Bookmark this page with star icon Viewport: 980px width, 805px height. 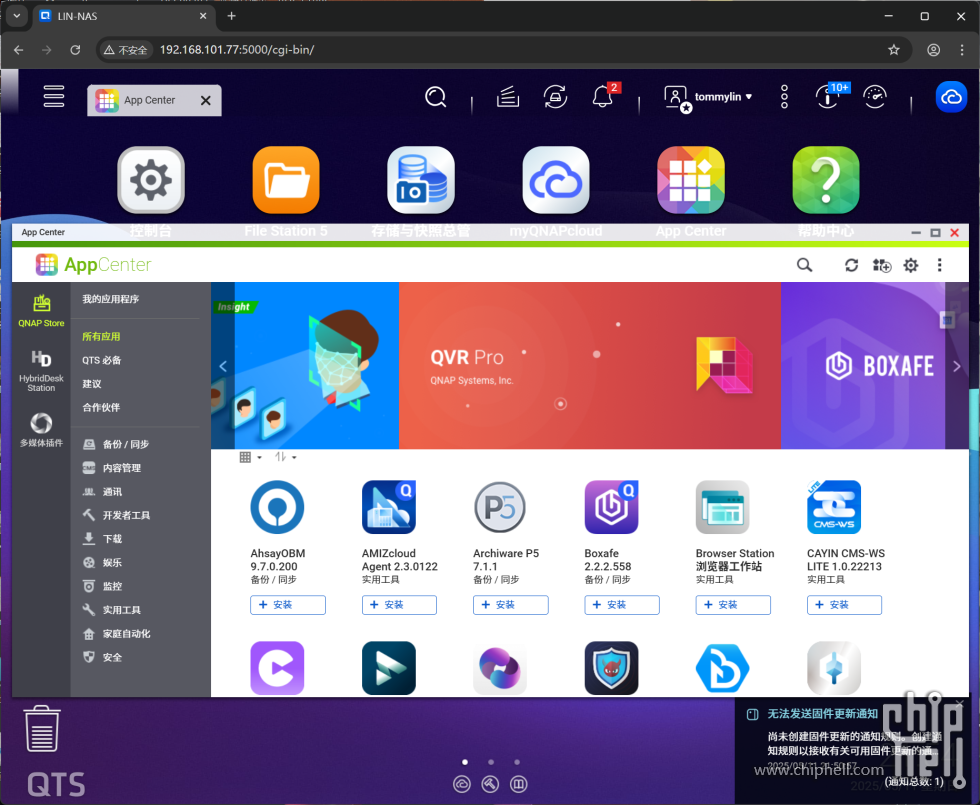pyautogui.click(x=894, y=49)
